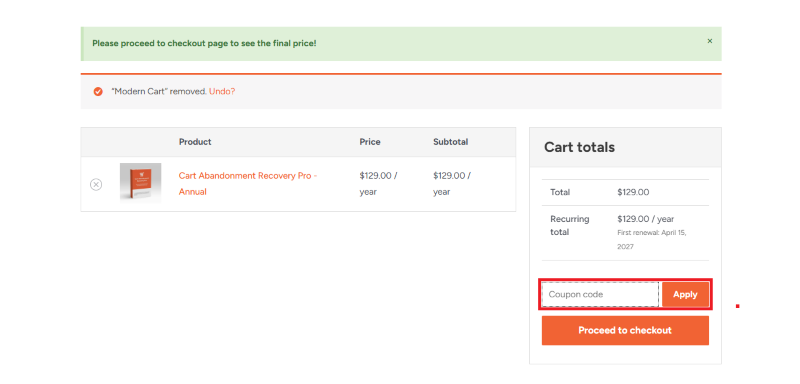Undo the Modern Cart removal
Image resolution: width=800 pixels, height=384 pixels.
click(x=222, y=92)
